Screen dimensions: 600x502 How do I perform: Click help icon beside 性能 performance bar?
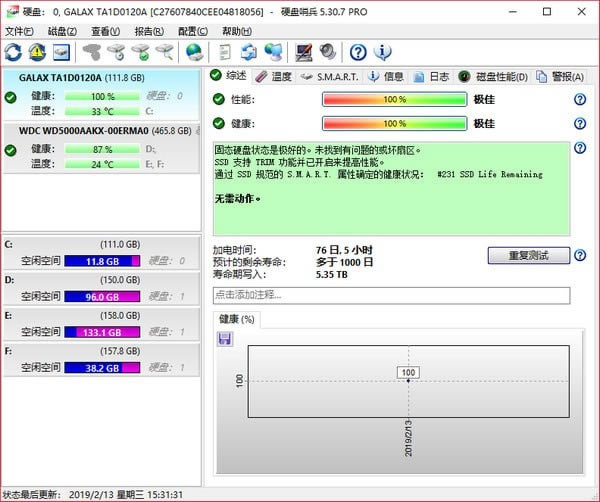pos(579,99)
